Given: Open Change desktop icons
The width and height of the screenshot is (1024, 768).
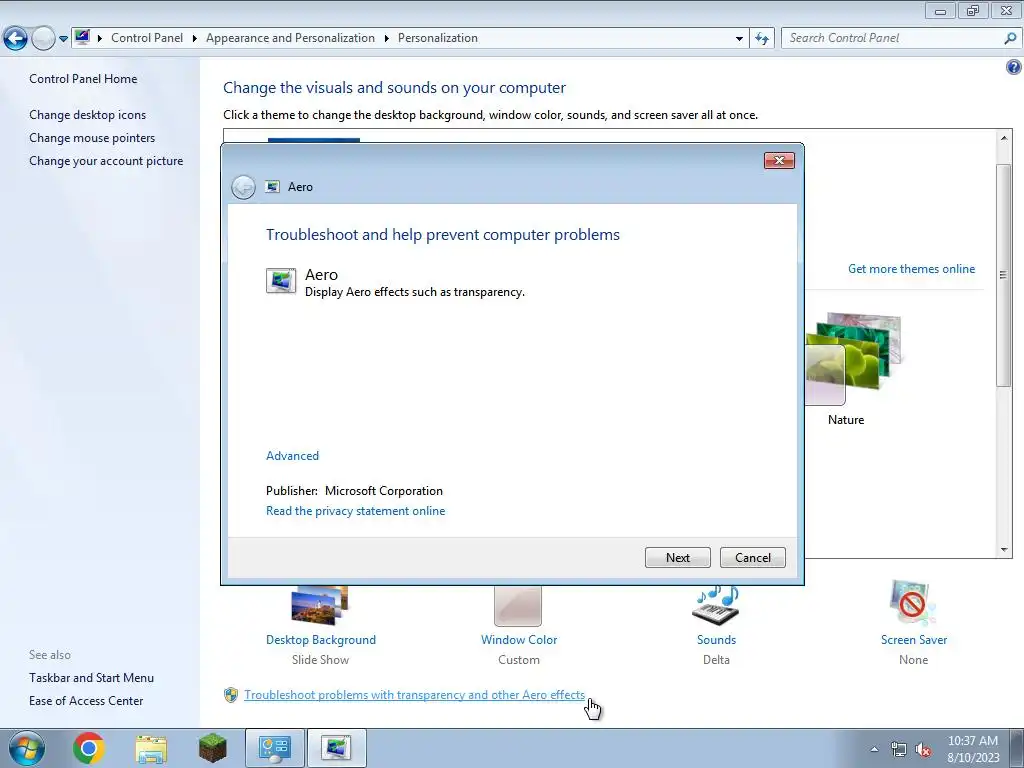Looking at the screenshot, I should 88,115.
